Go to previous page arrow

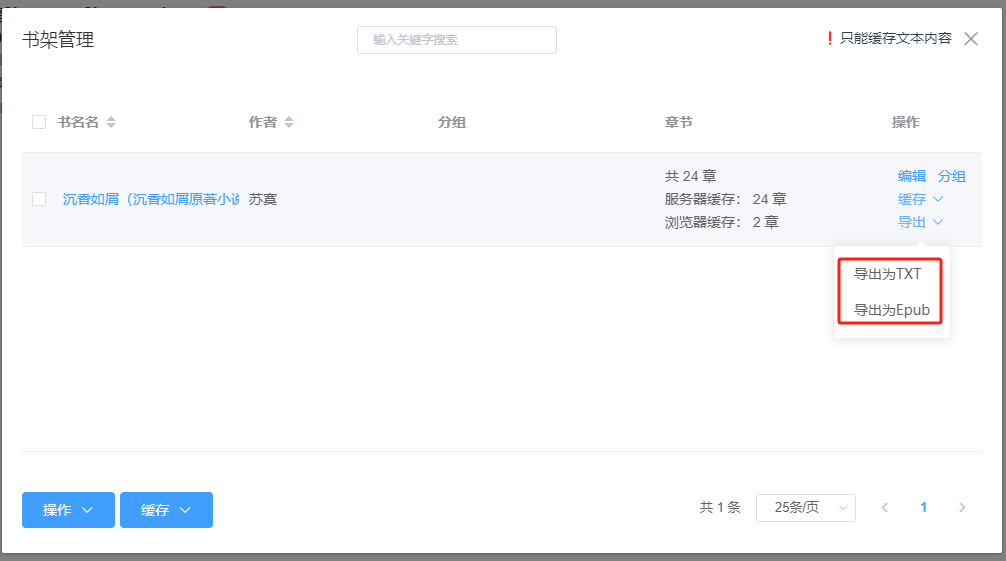click(x=884, y=508)
